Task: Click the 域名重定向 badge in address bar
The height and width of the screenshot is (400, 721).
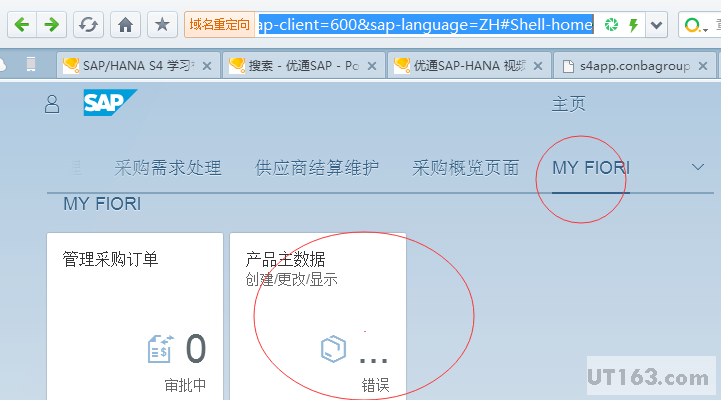Action: pyautogui.click(x=219, y=24)
